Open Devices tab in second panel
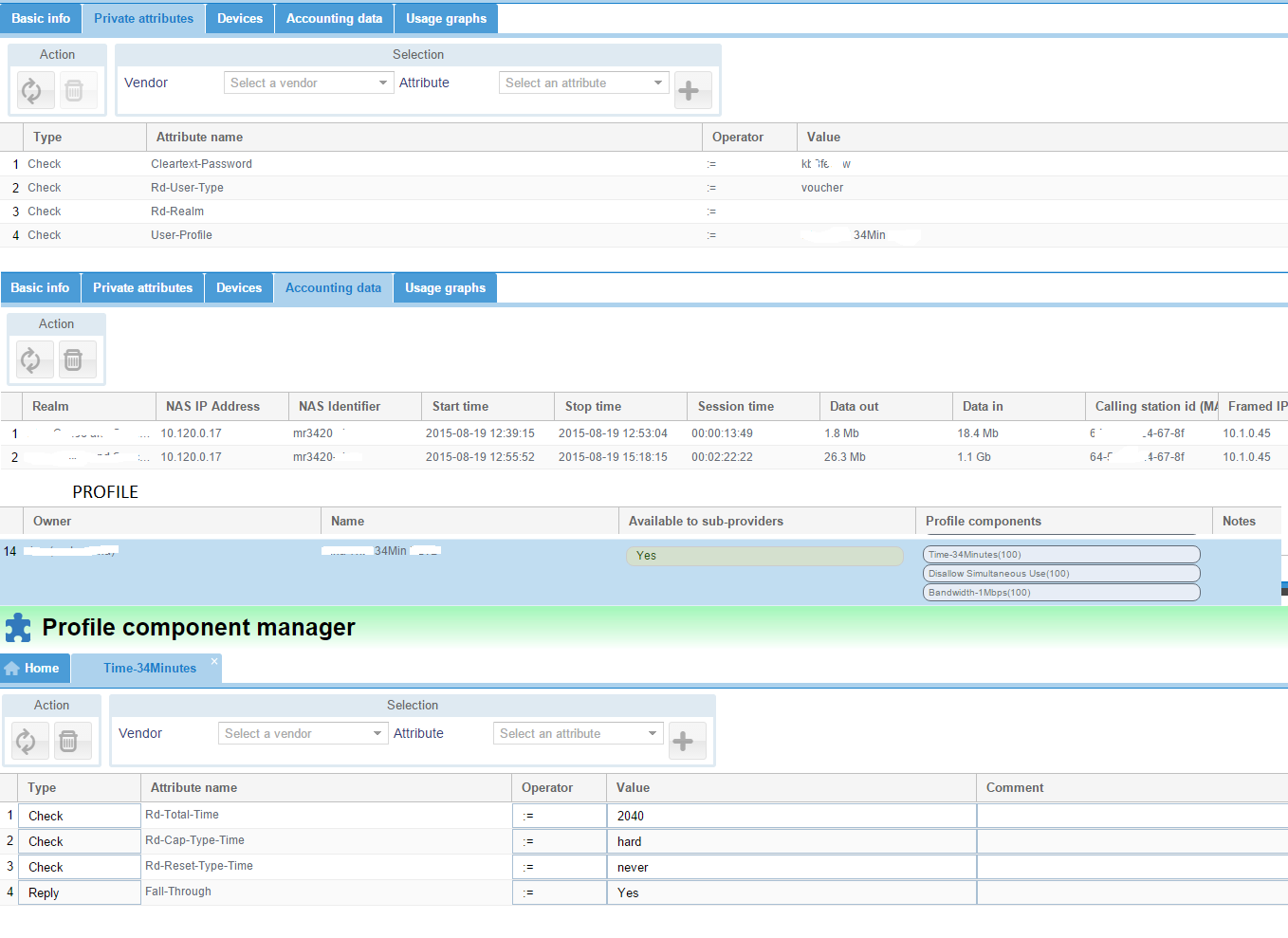Viewport: 1288px width, 938px height. click(239, 288)
